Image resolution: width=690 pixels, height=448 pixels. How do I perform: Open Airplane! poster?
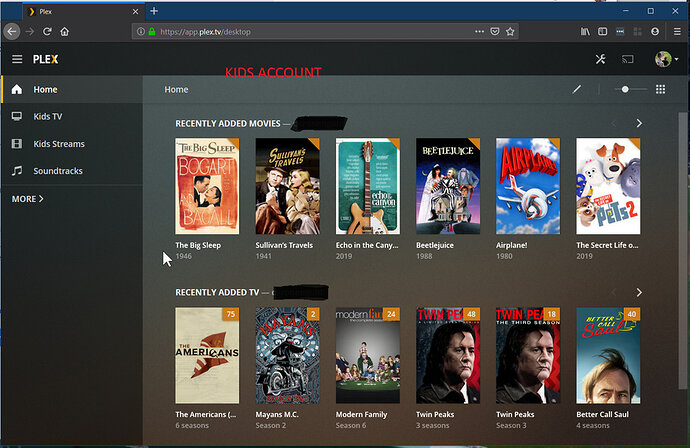pyautogui.click(x=528, y=186)
